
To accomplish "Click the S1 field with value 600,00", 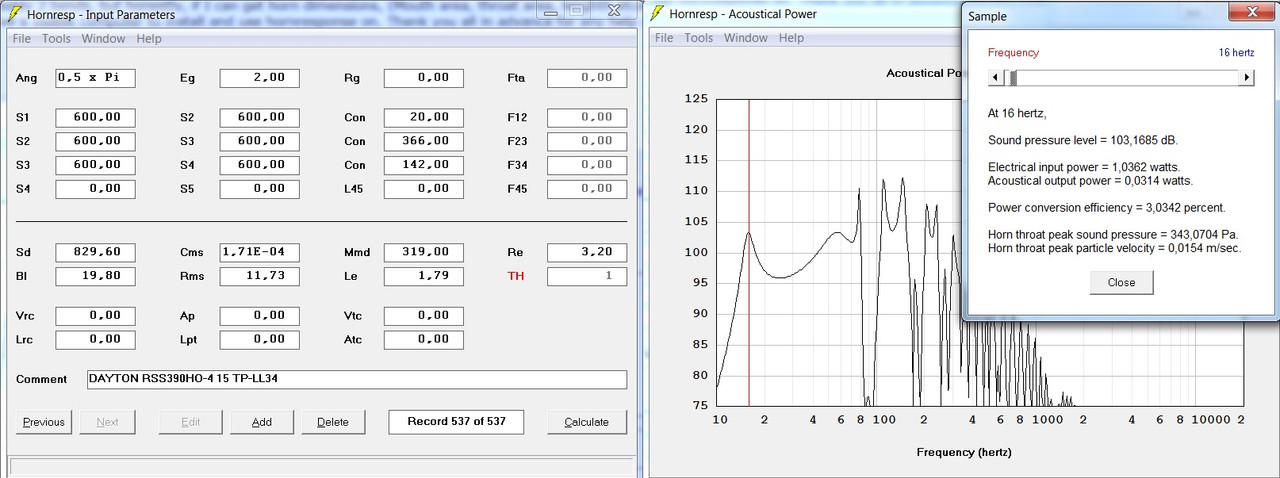I will [95, 117].
